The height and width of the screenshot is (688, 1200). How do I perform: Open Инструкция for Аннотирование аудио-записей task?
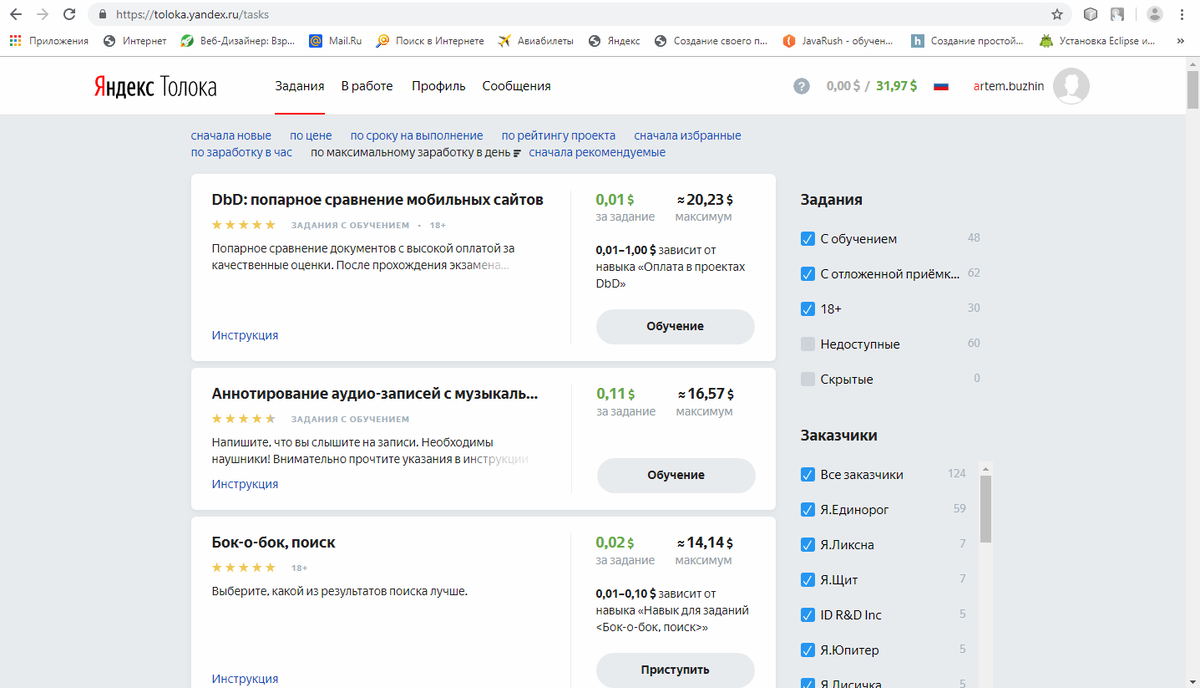[245, 484]
